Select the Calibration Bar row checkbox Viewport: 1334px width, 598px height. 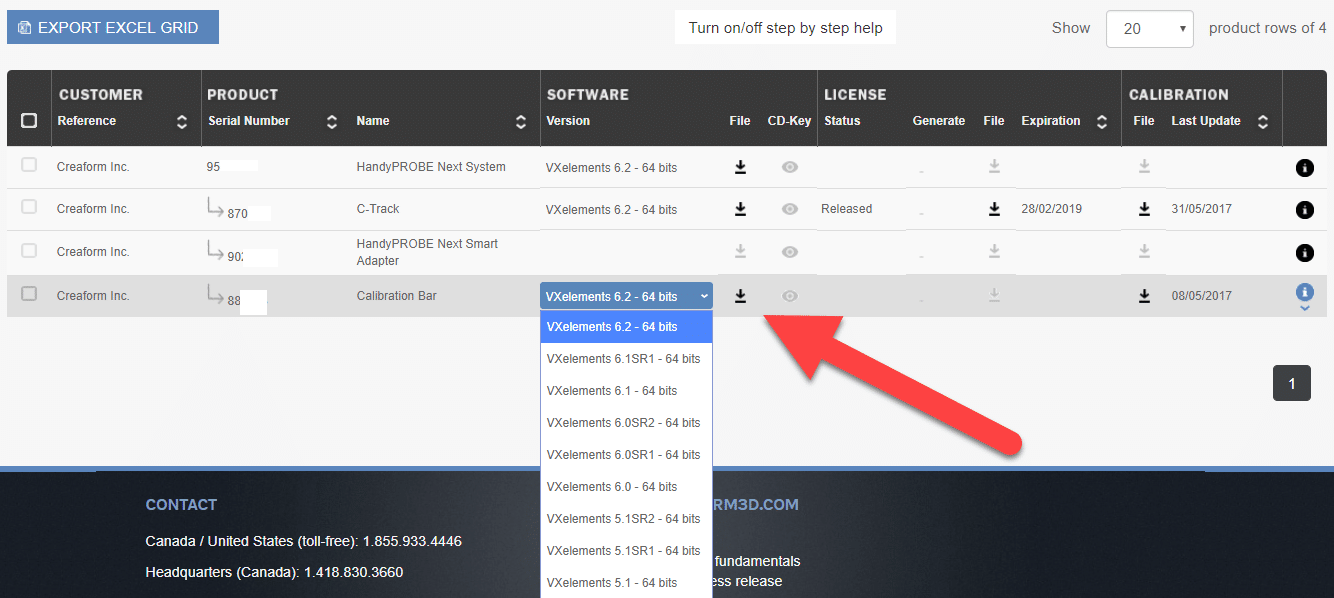(x=29, y=294)
